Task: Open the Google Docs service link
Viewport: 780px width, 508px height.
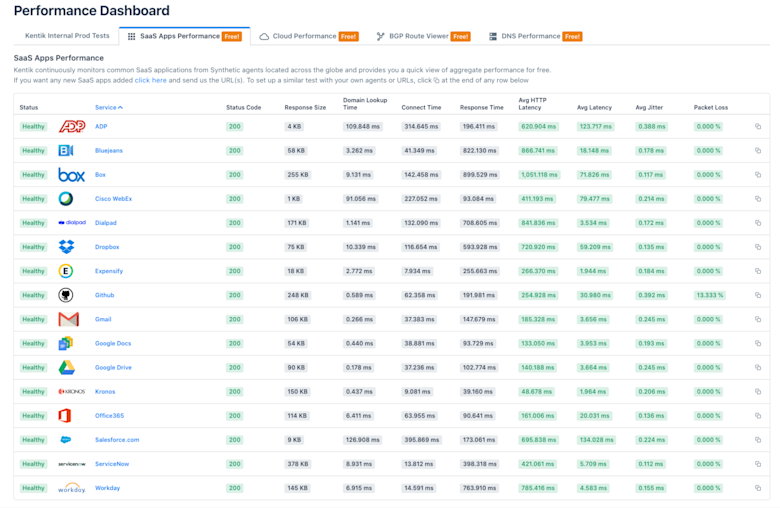Action: (113, 343)
